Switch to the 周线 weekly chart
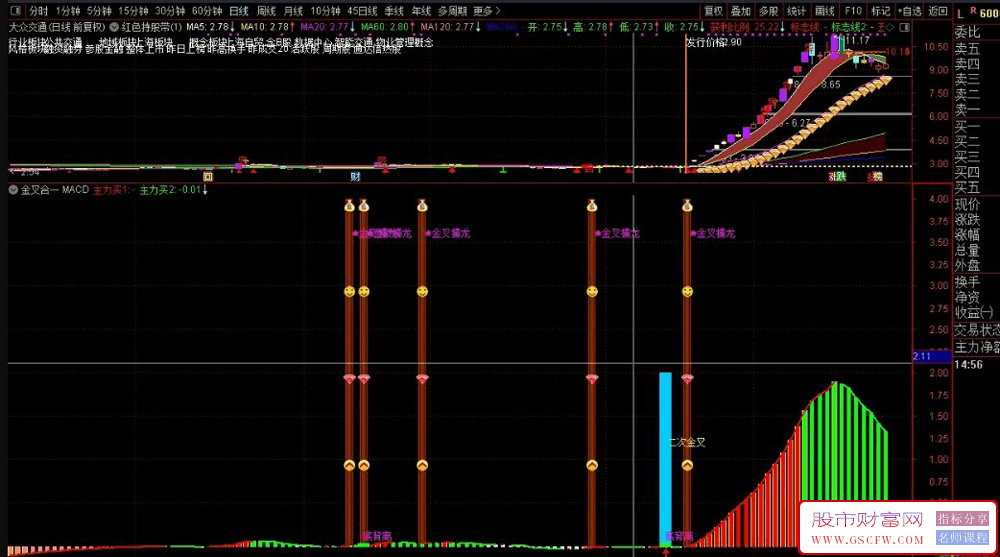This screenshot has height=557, width=1000. [x=266, y=11]
